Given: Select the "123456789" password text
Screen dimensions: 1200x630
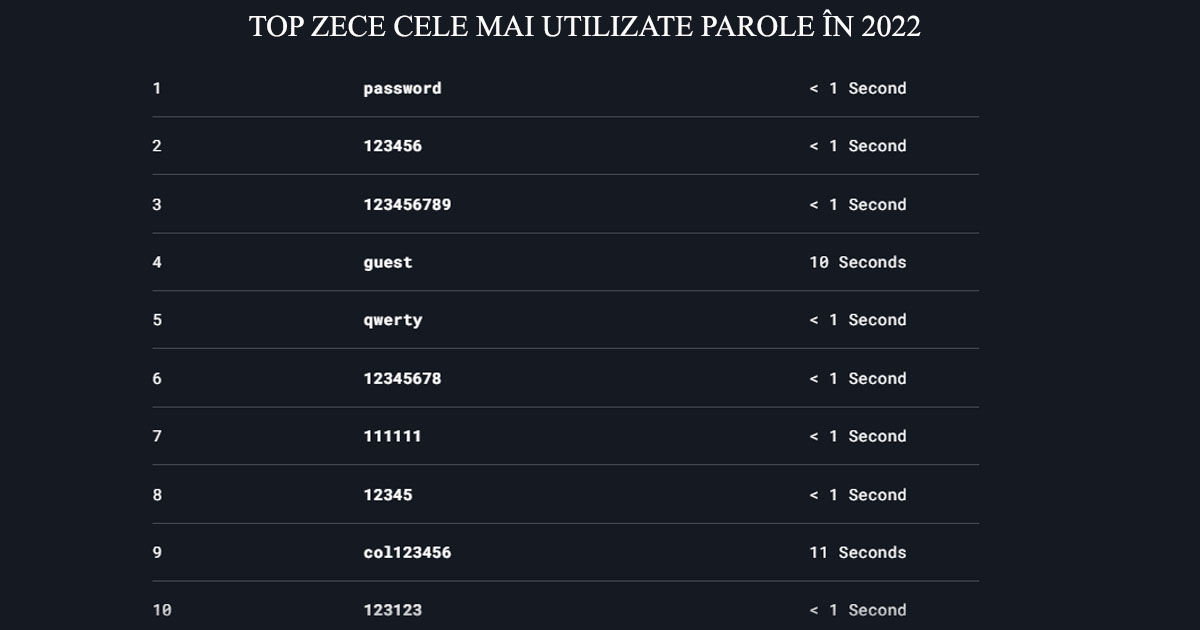Looking at the screenshot, I should pyautogui.click(x=407, y=204).
